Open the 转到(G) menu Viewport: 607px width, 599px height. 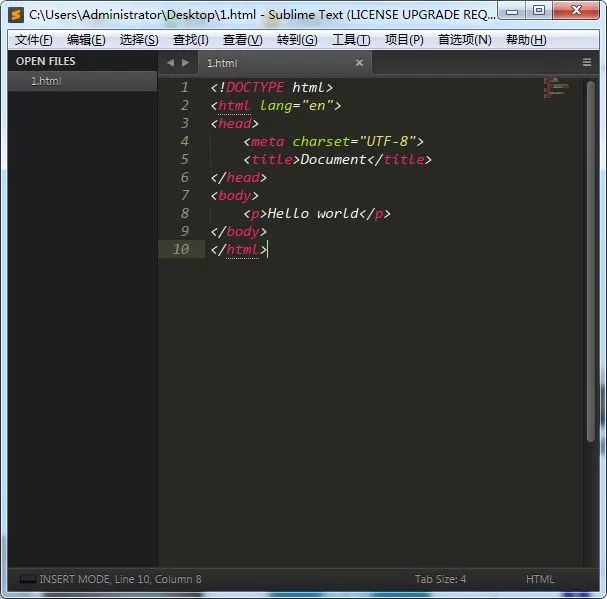click(297, 40)
